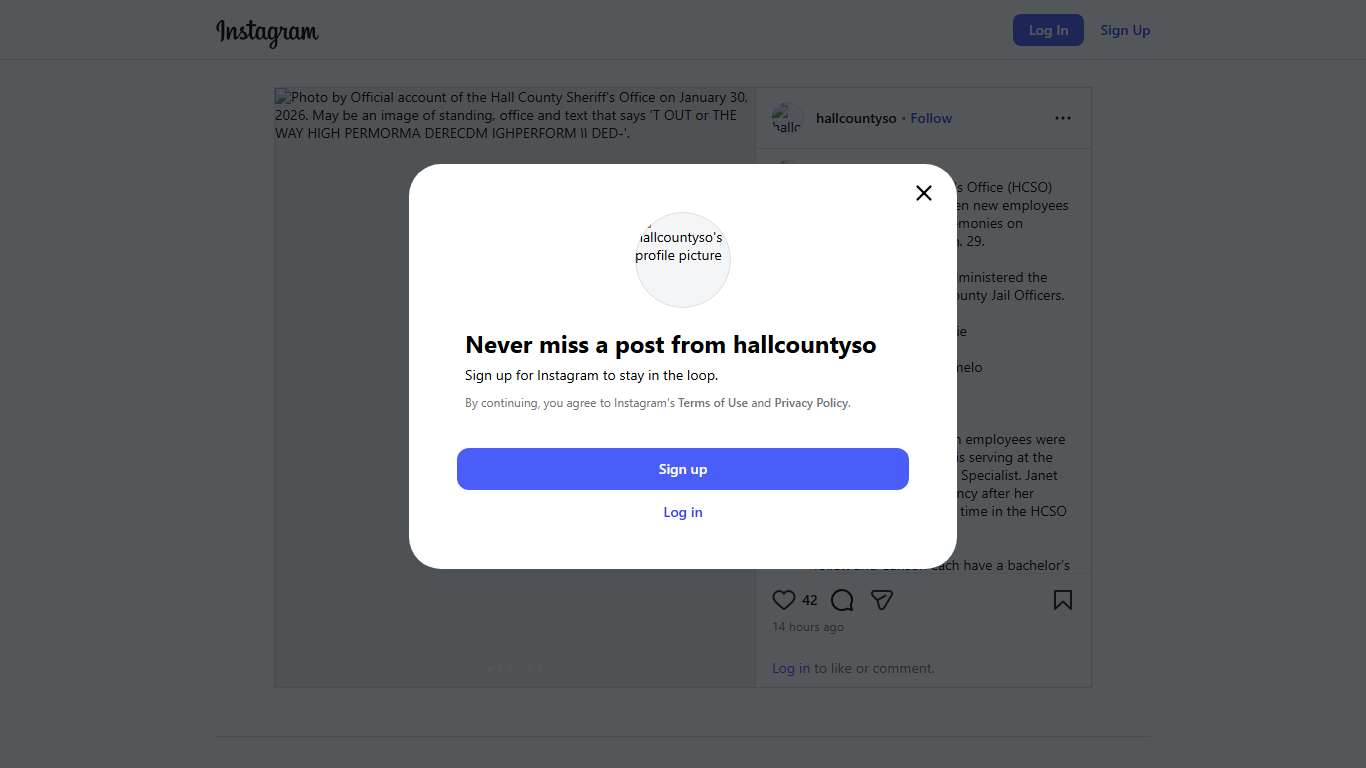This screenshot has width=1366, height=768.
Task: Close the sign-up popup with X
Action: point(924,193)
